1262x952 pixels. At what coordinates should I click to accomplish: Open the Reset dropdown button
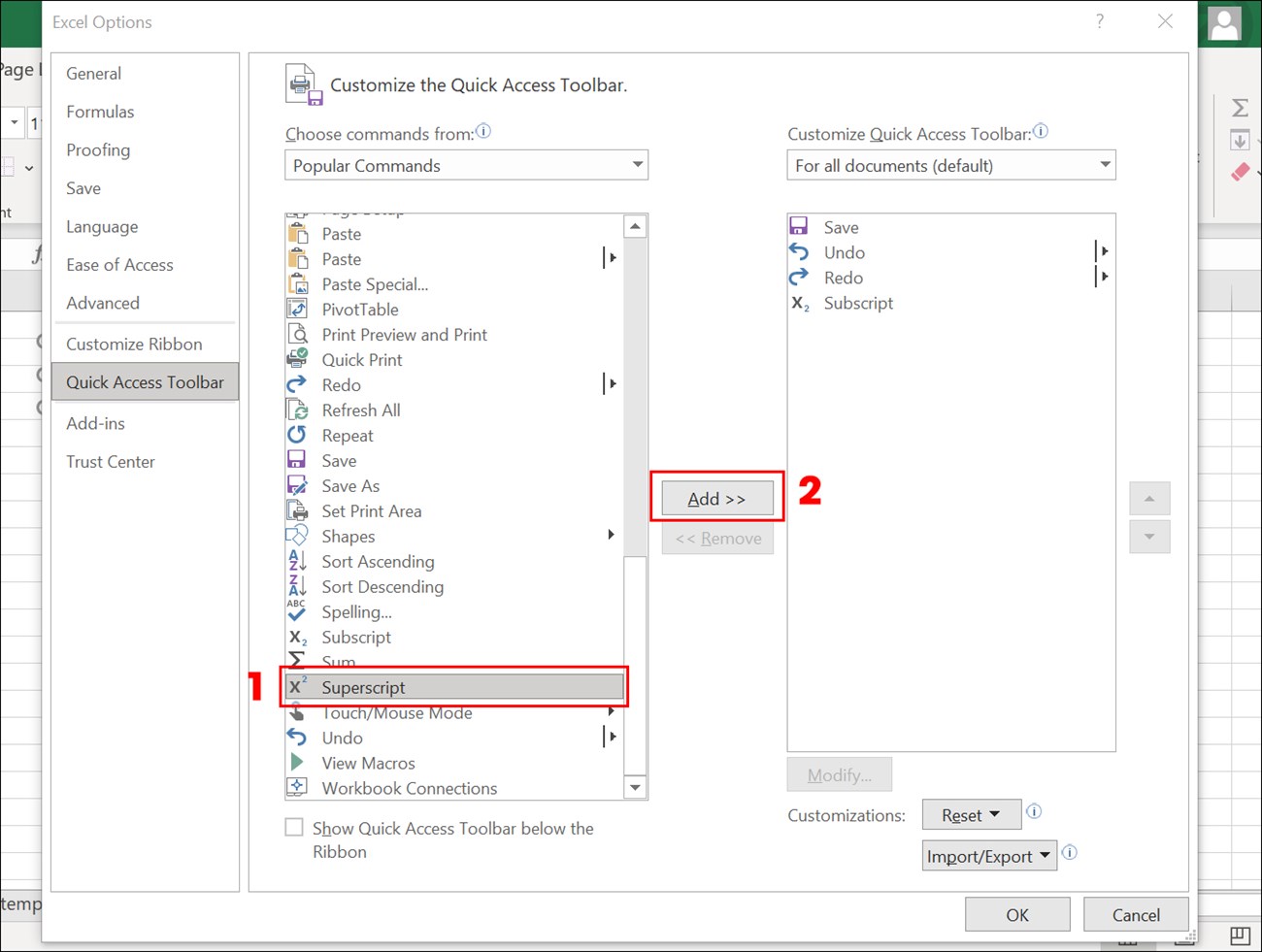tap(972, 815)
